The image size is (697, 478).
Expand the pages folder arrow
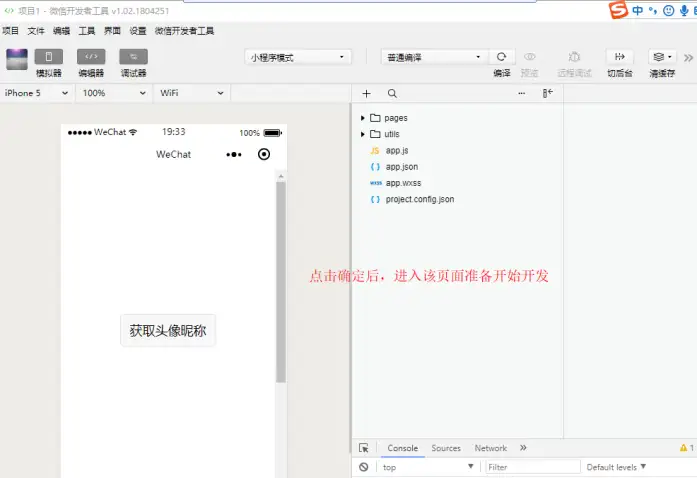(x=363, y=118)
